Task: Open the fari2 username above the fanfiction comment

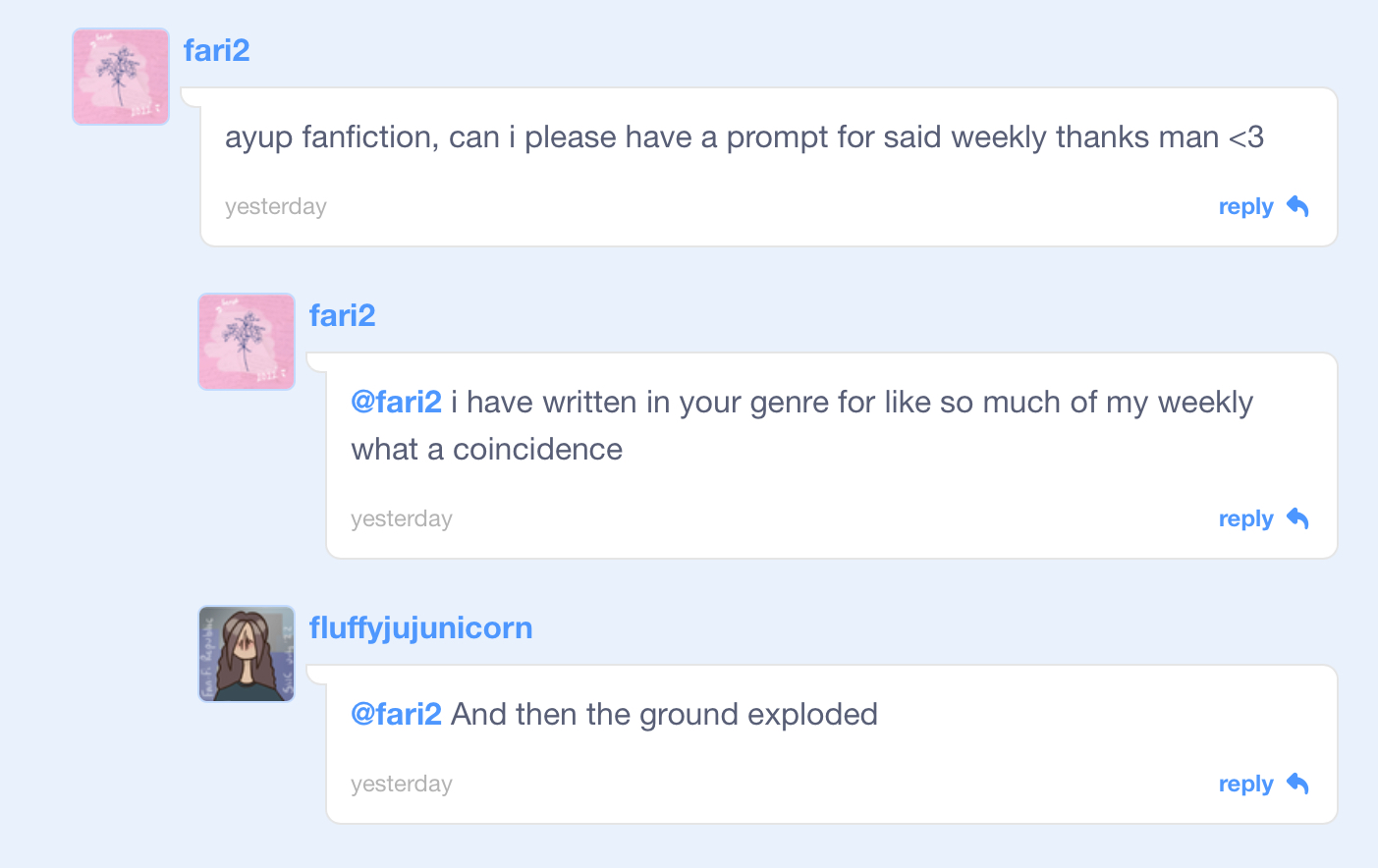Action: (x=216, y=50)
